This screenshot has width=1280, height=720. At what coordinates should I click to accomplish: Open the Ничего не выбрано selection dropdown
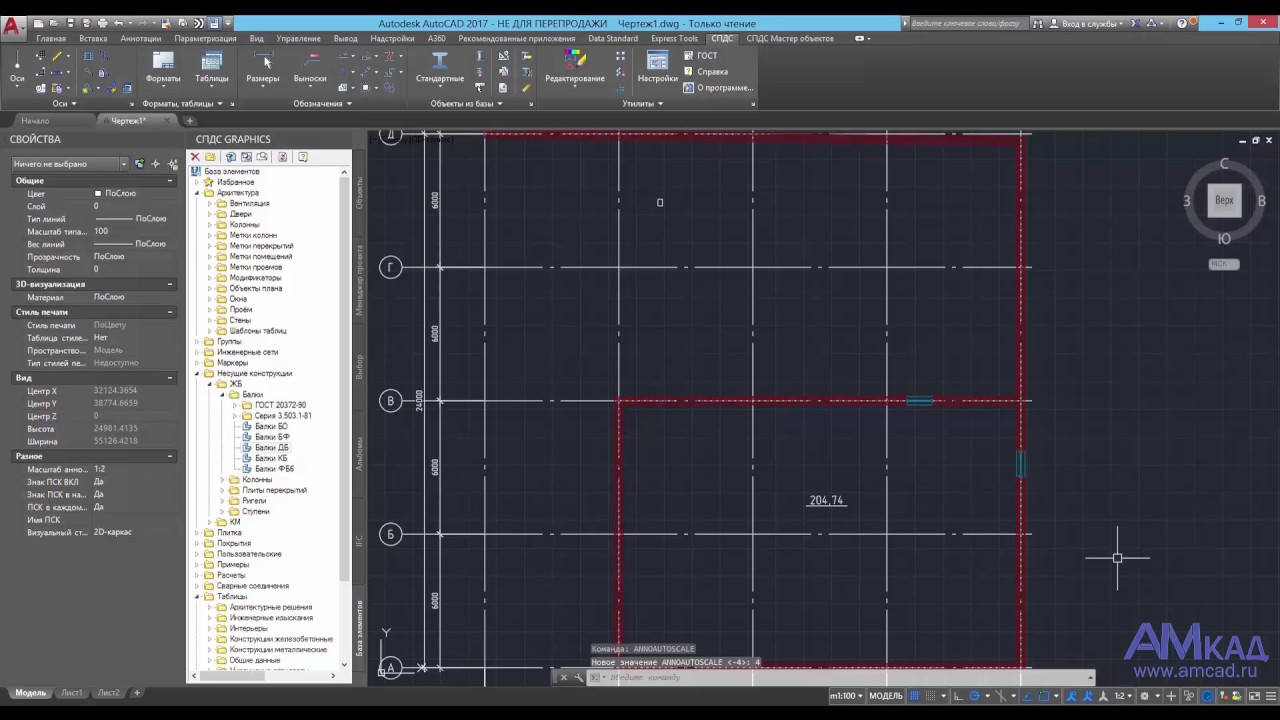coord(70,164)
